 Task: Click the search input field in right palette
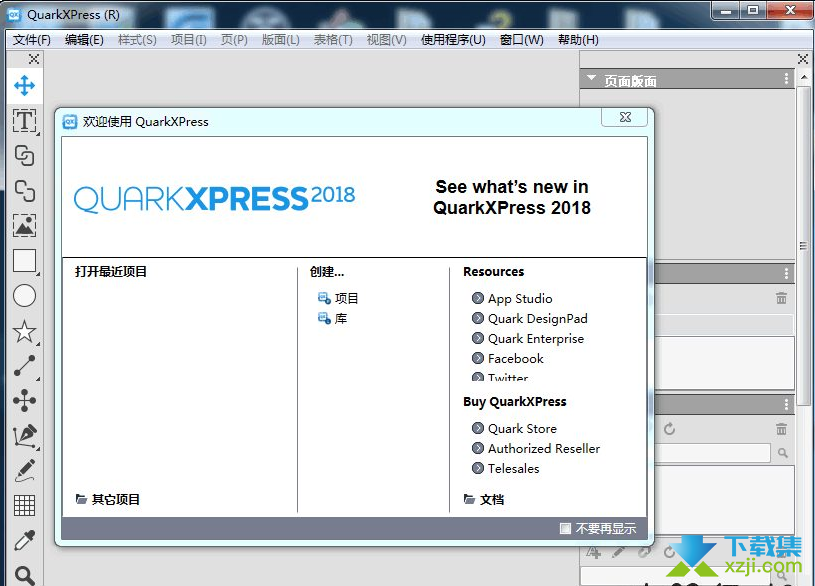(x=712, y=453)
